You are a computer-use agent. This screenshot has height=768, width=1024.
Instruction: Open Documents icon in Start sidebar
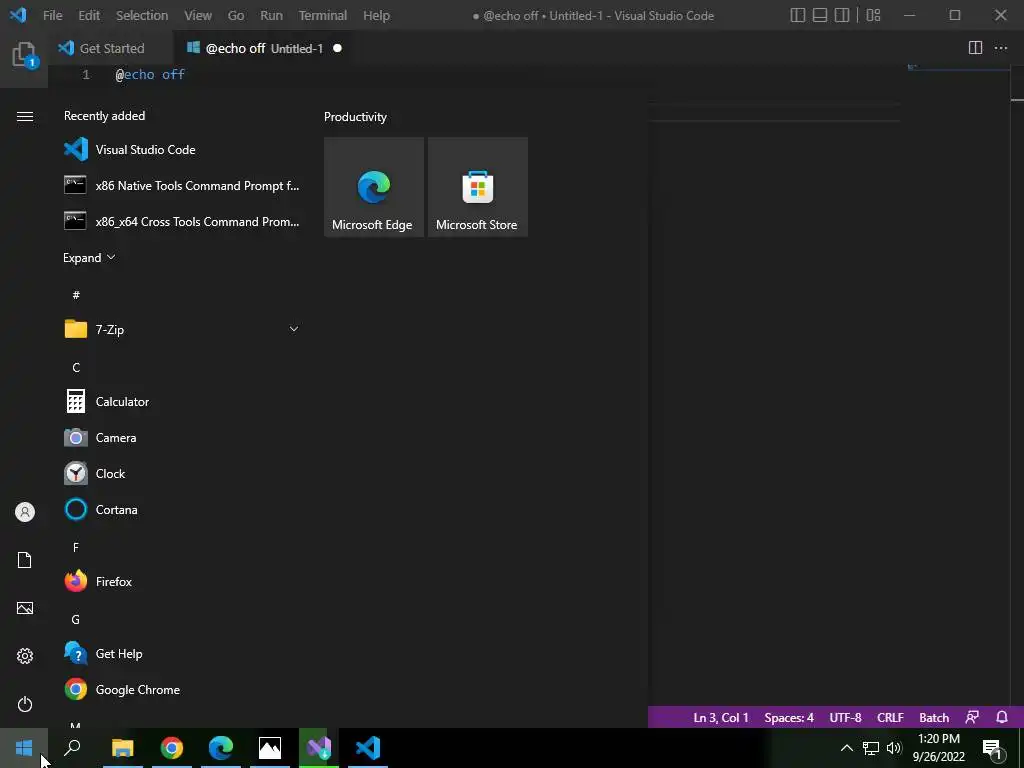click(x=25, y=560)
